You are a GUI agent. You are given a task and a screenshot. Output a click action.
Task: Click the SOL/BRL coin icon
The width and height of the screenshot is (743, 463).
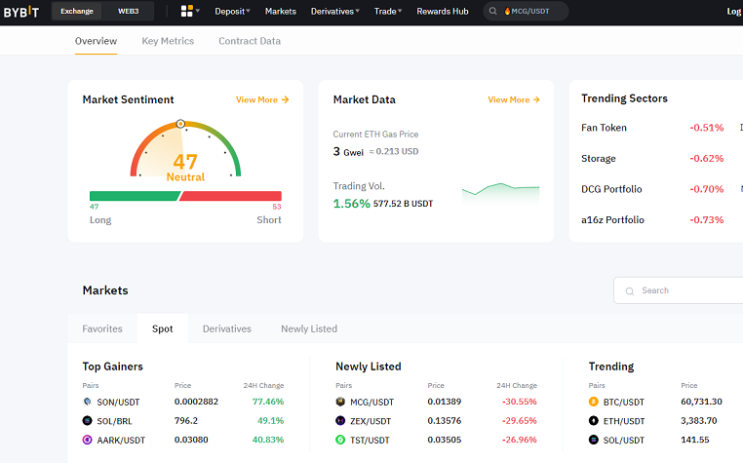[x=87, y=421]
